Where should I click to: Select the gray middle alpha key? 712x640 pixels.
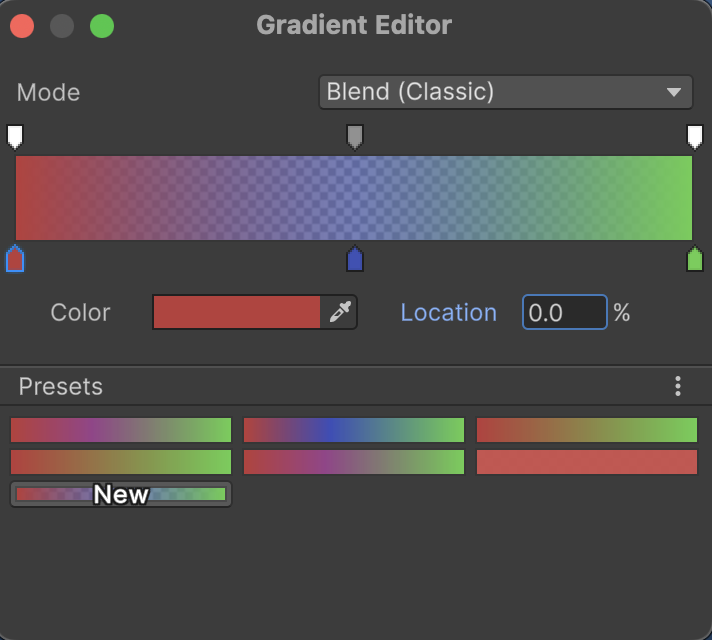[x=354, y=136]
